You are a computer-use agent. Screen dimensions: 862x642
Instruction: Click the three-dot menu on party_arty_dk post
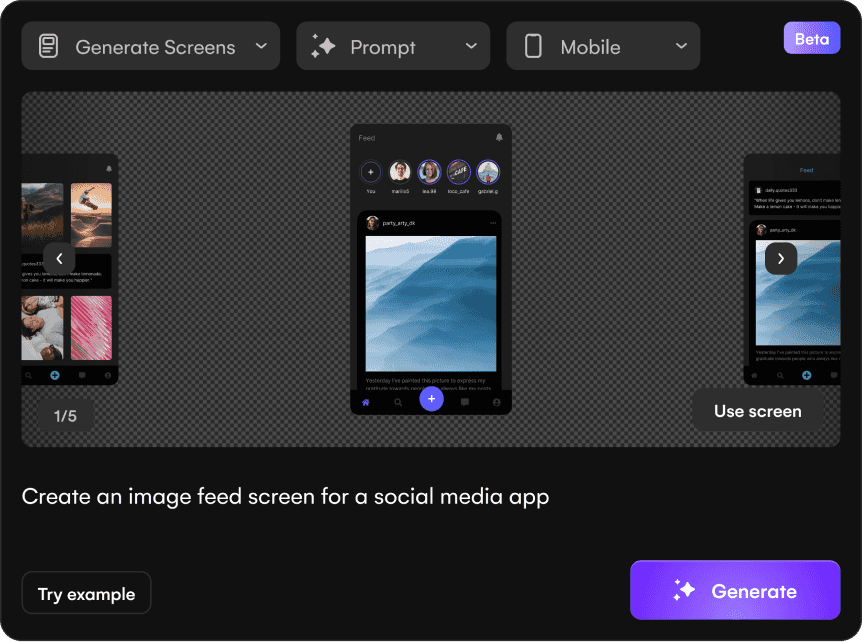pos(493,223)
